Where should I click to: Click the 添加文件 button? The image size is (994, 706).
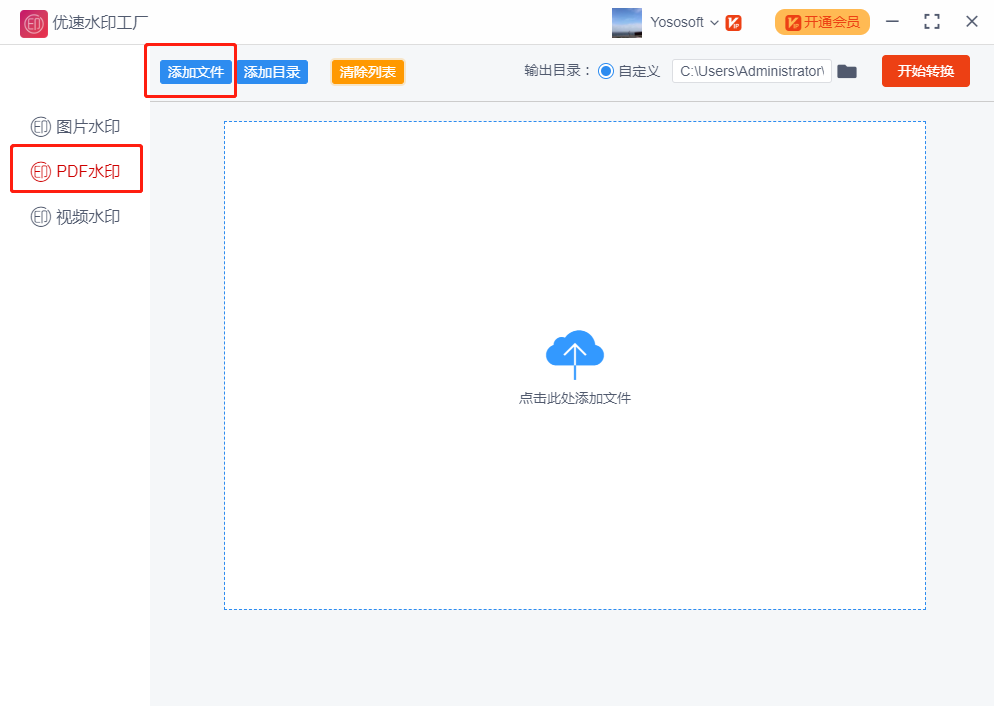[x=196, y=72]
